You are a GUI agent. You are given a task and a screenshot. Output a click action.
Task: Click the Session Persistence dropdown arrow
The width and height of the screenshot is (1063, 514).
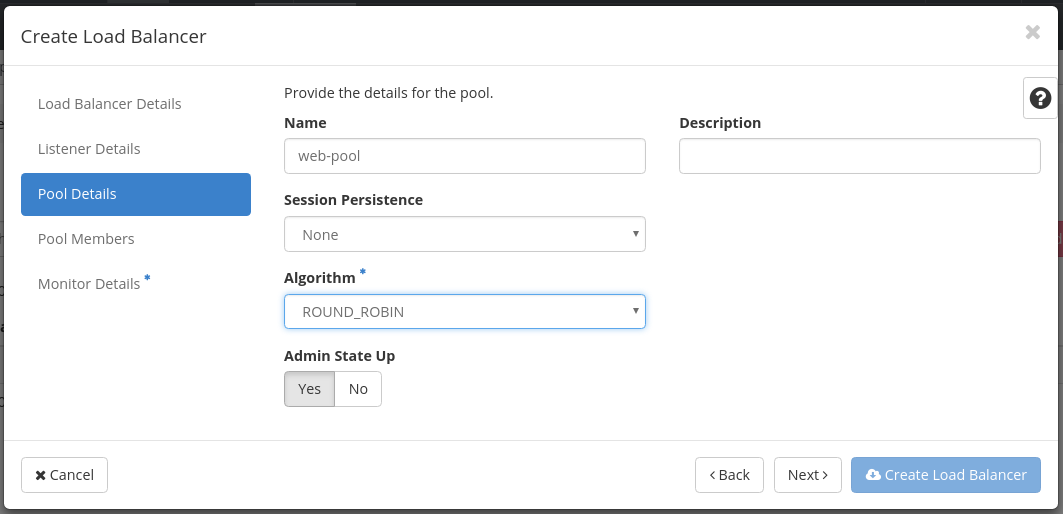coord(635,233)
